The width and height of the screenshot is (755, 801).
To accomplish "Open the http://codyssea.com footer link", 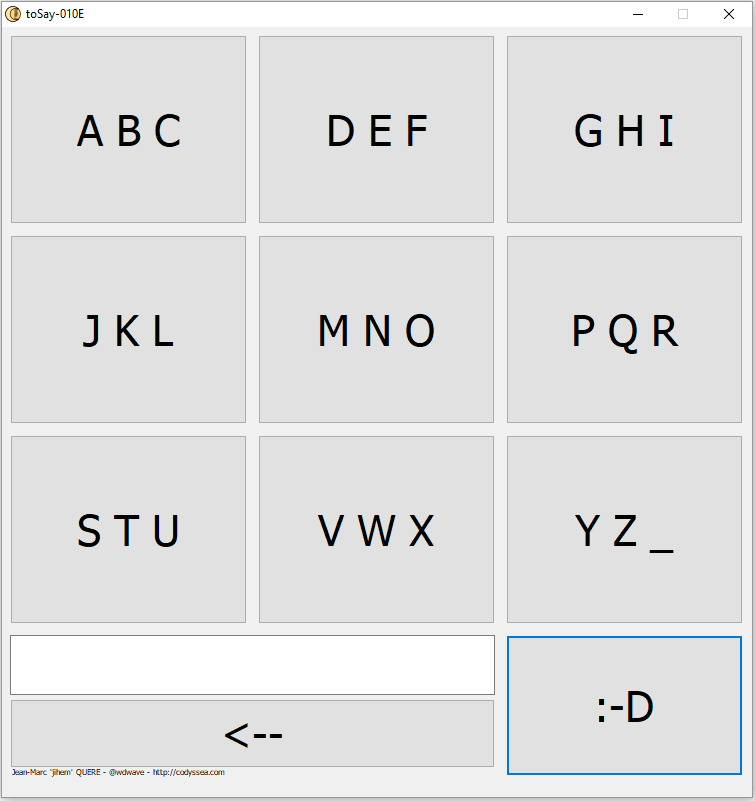I will 188,772.
